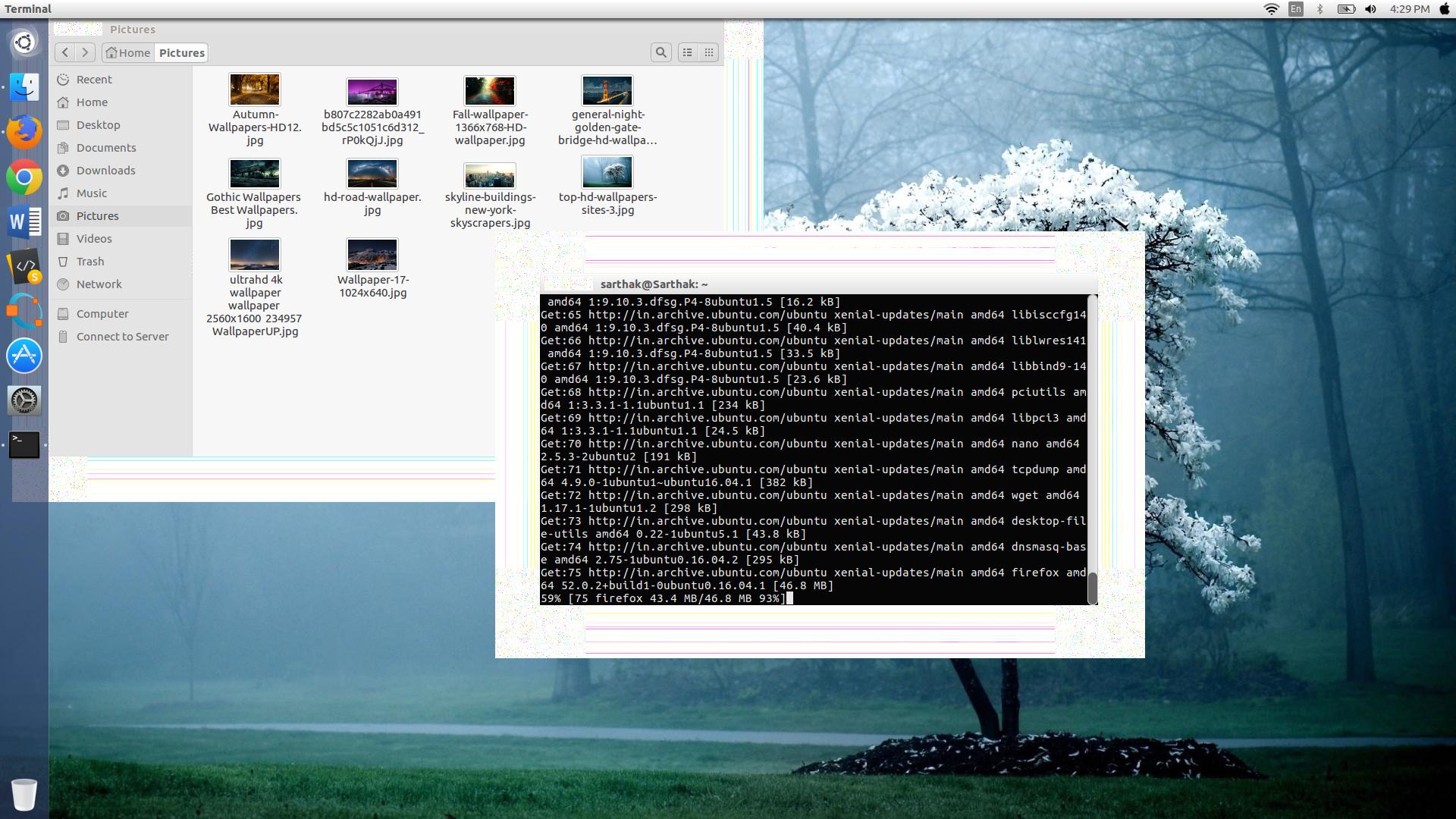This screenshot has height=819, width=1456.
Task: Open System Settings from the dock
Action: pos(24,400)
